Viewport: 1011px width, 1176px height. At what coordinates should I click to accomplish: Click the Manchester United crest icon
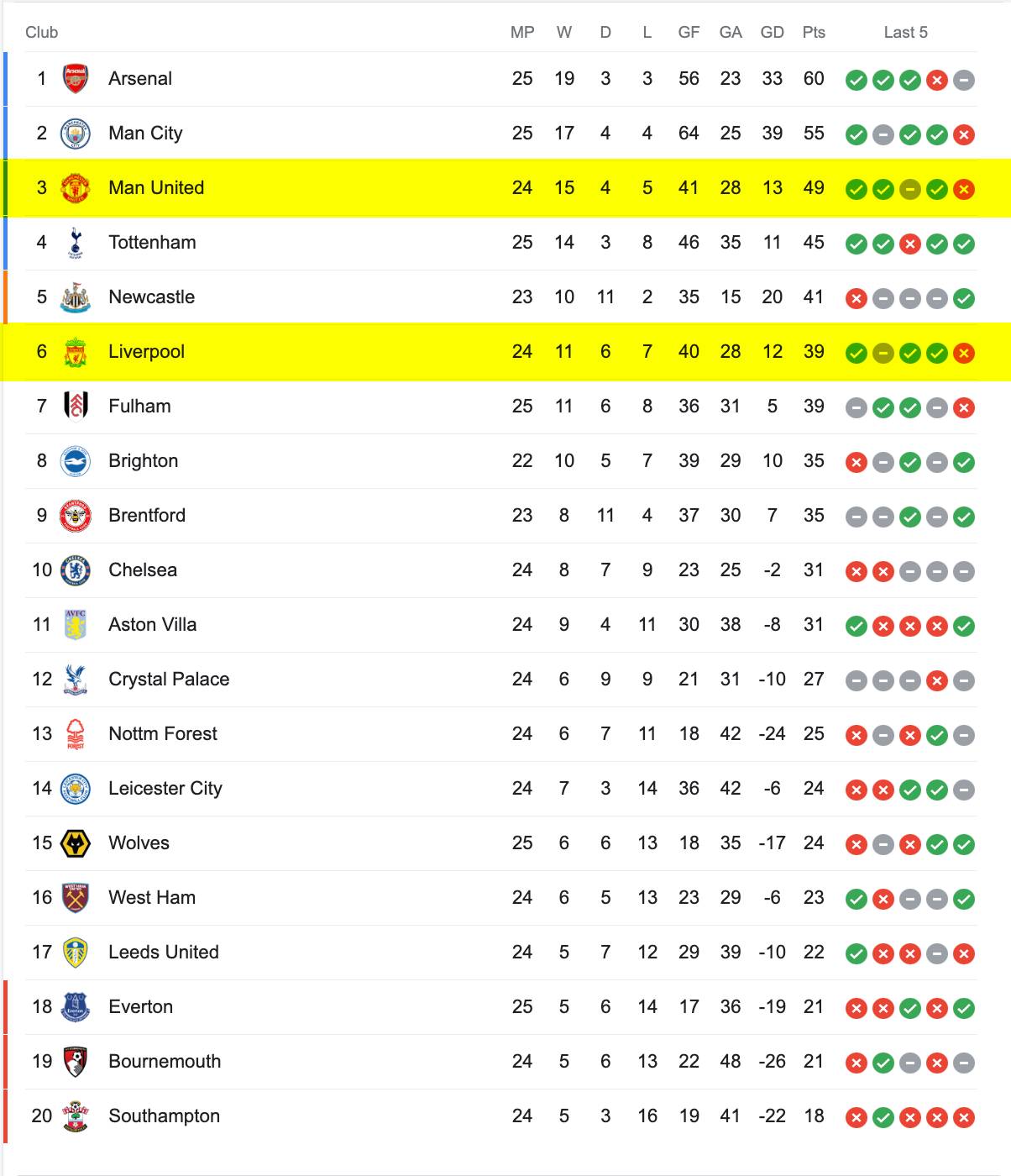(x=76, y=188)
